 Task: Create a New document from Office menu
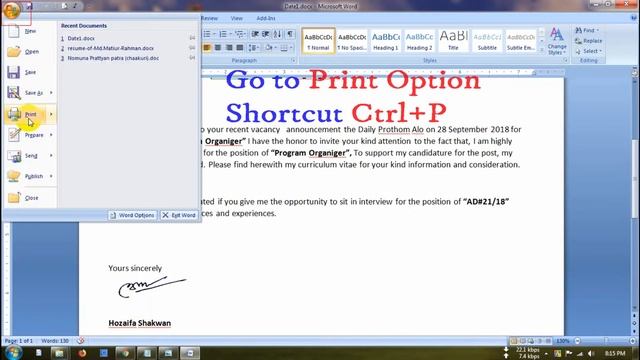[29, 31]
